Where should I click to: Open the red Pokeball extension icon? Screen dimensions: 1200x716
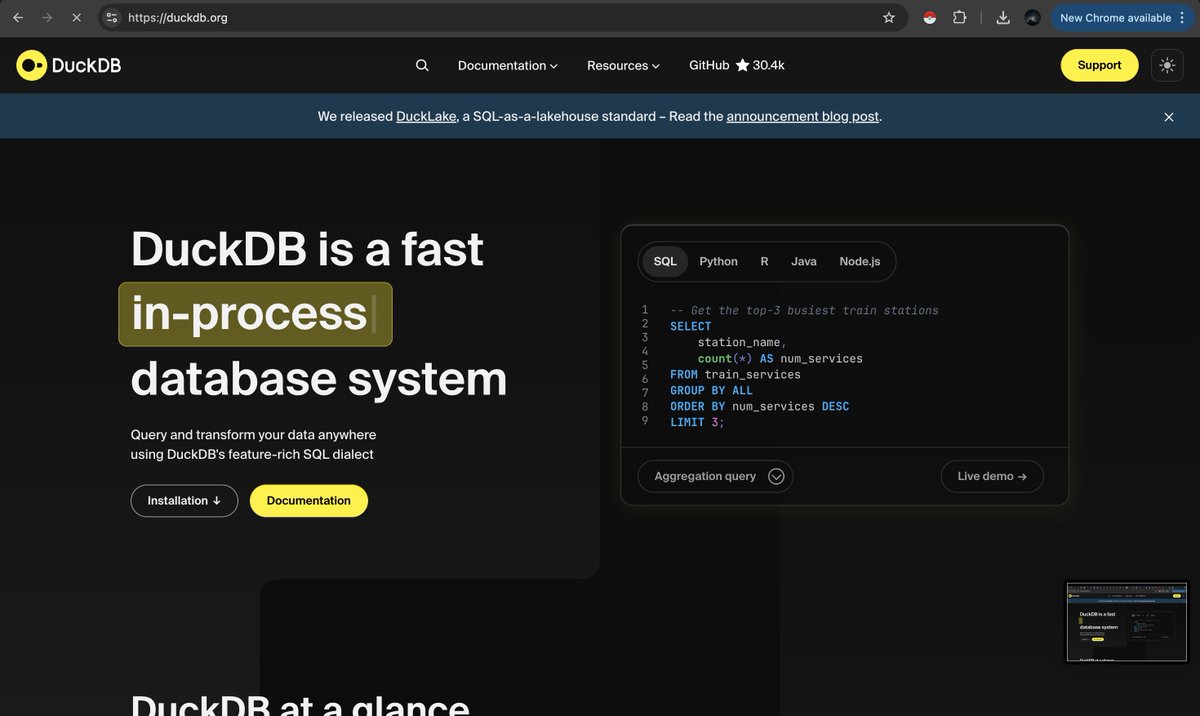point(930,17)
